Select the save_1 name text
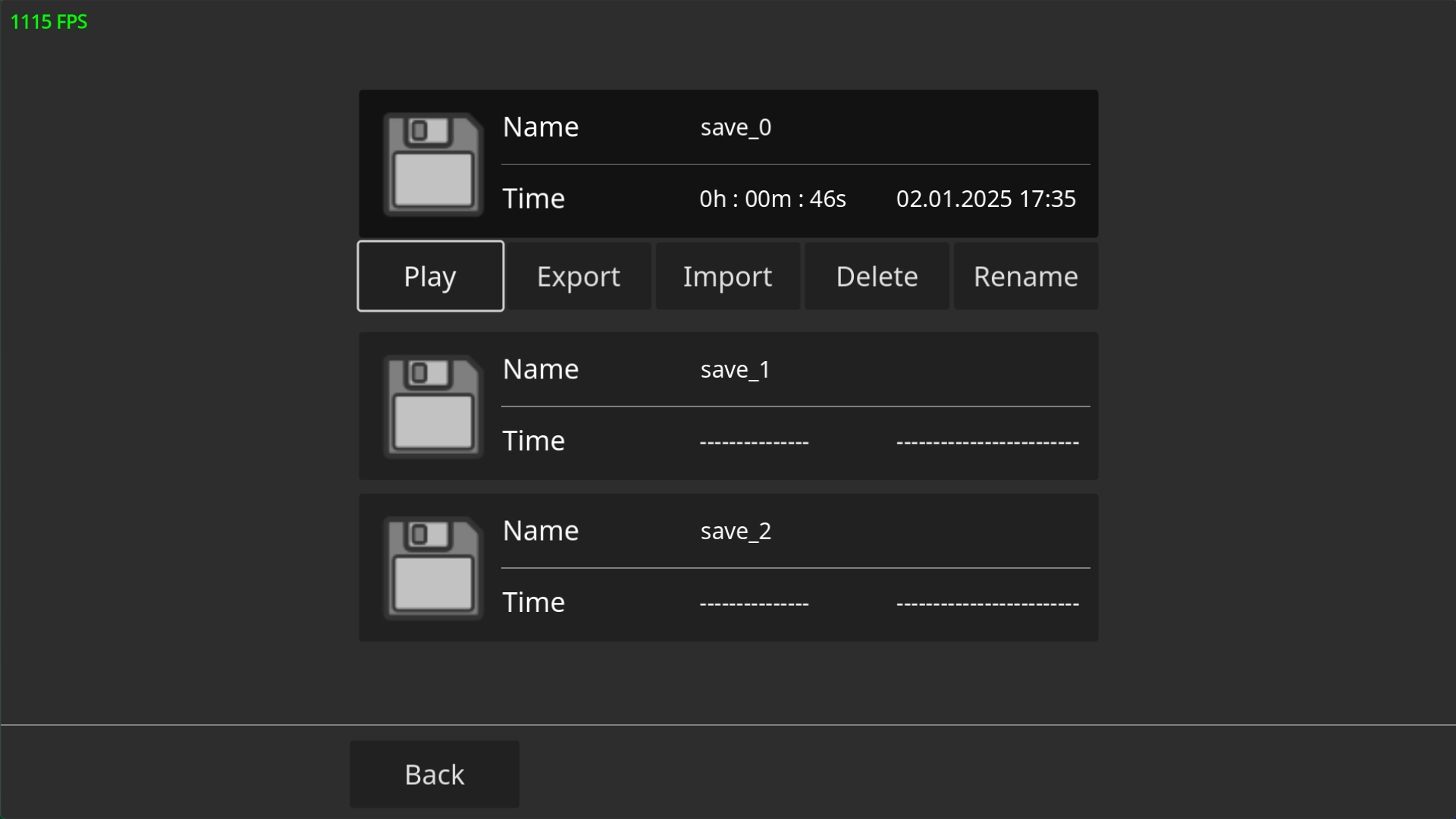The width and height of the screenshot is (1456, 819). point(735,370)
